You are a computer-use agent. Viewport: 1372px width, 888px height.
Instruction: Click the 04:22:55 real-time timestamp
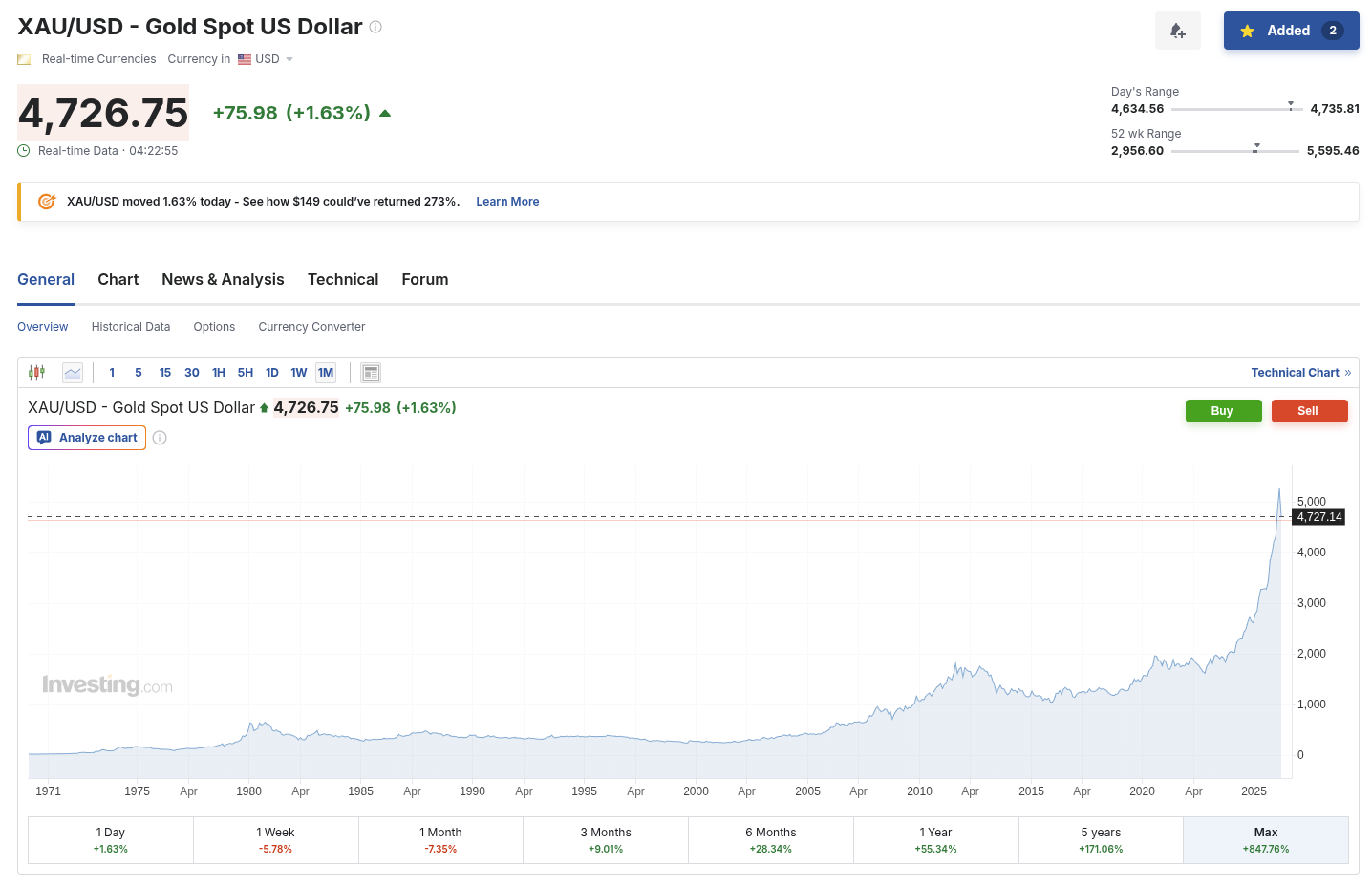tap(154, 151)
